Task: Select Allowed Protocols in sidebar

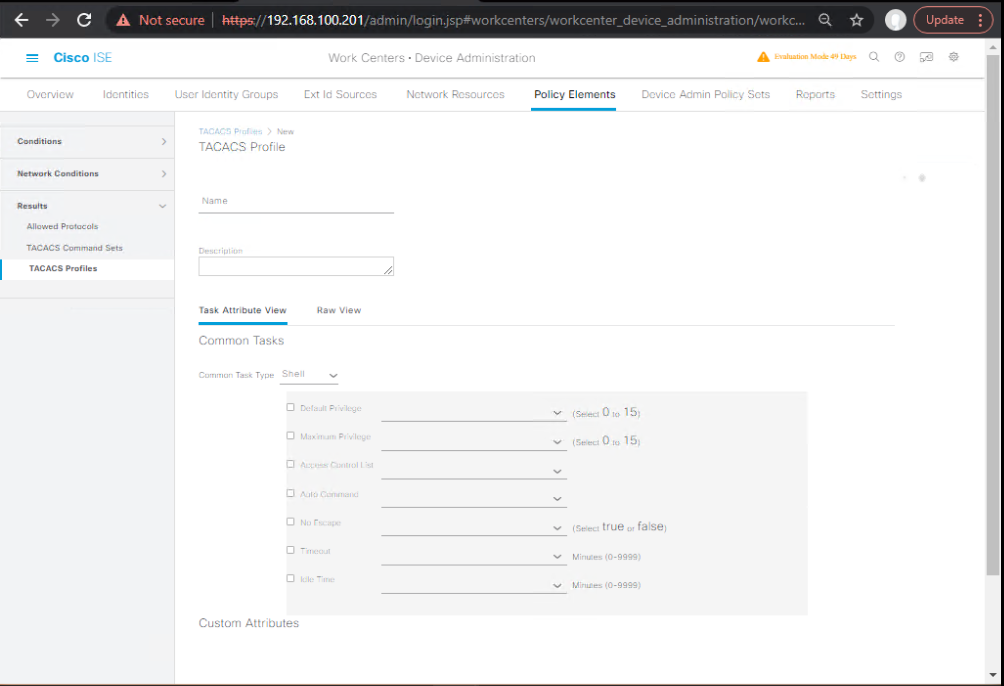Action: [x=62, y=226]
